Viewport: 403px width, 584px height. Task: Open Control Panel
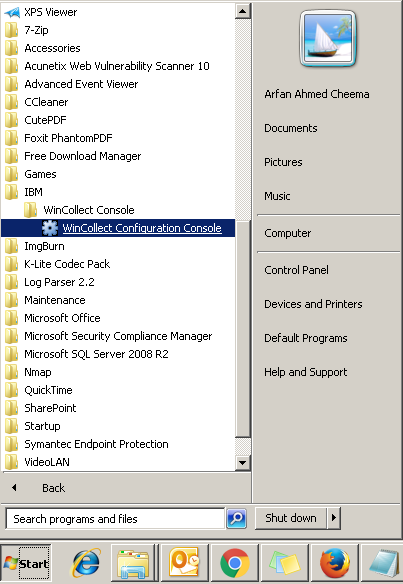click(x=296, y=270)
